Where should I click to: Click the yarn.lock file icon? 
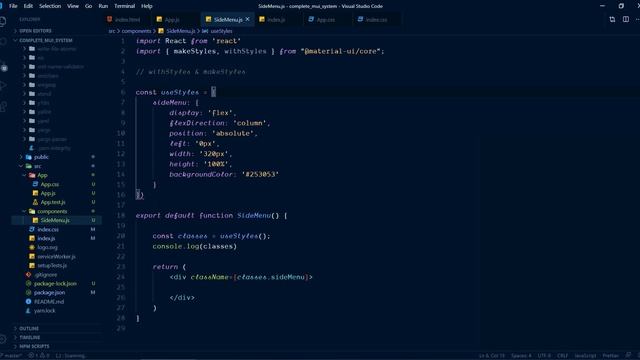point(28,311)
